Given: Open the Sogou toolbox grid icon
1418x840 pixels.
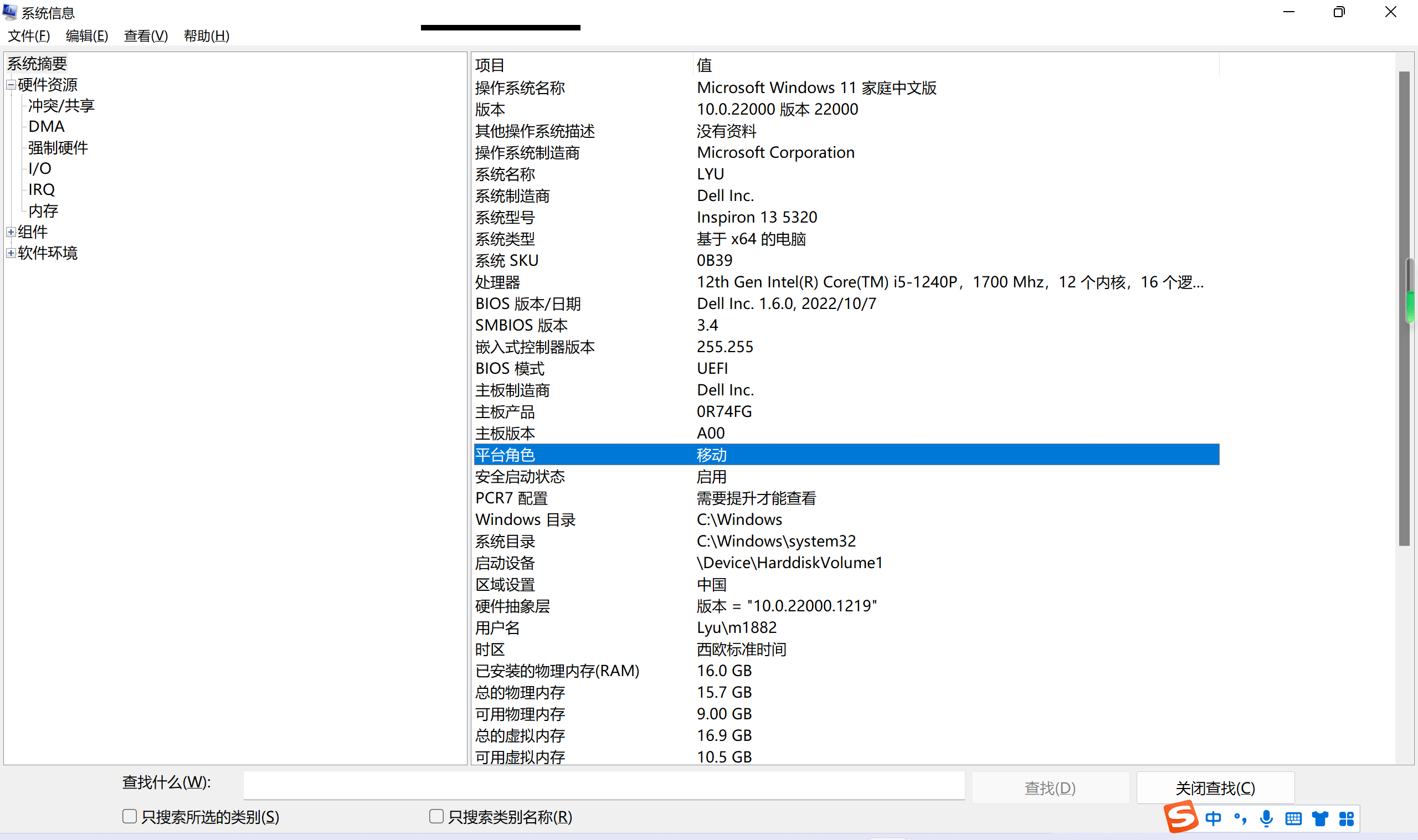Looking at the screenshot, I should (1347, 818).
